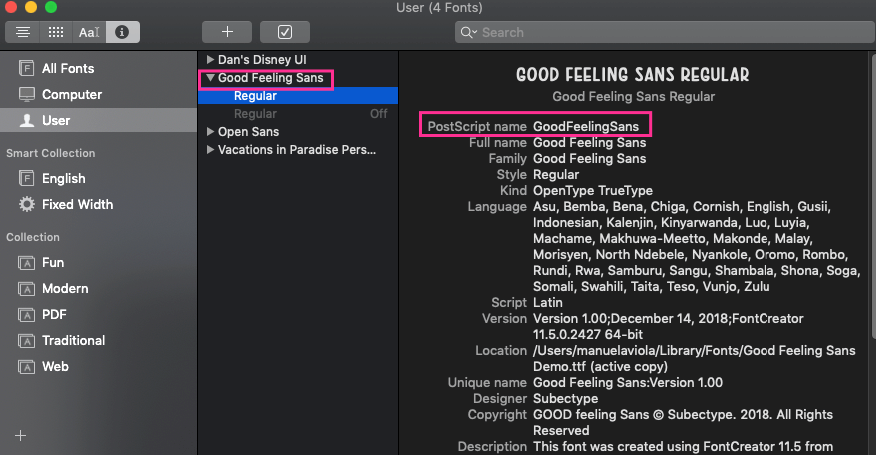Select Dan's Disney UI font
The width and height of the screenshot is (876, 455).
(x=262, y=59)
